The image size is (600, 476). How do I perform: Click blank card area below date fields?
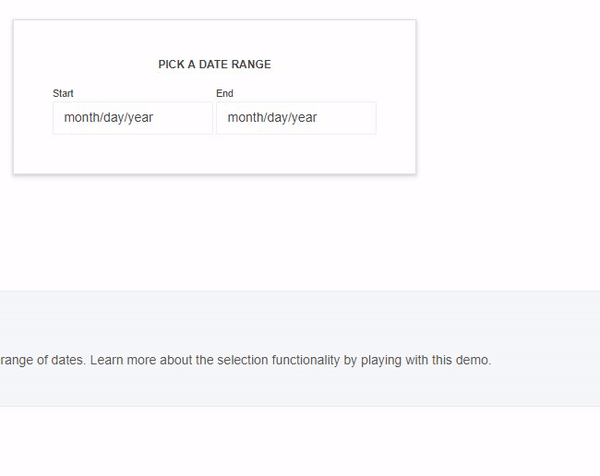pos(214,155)
